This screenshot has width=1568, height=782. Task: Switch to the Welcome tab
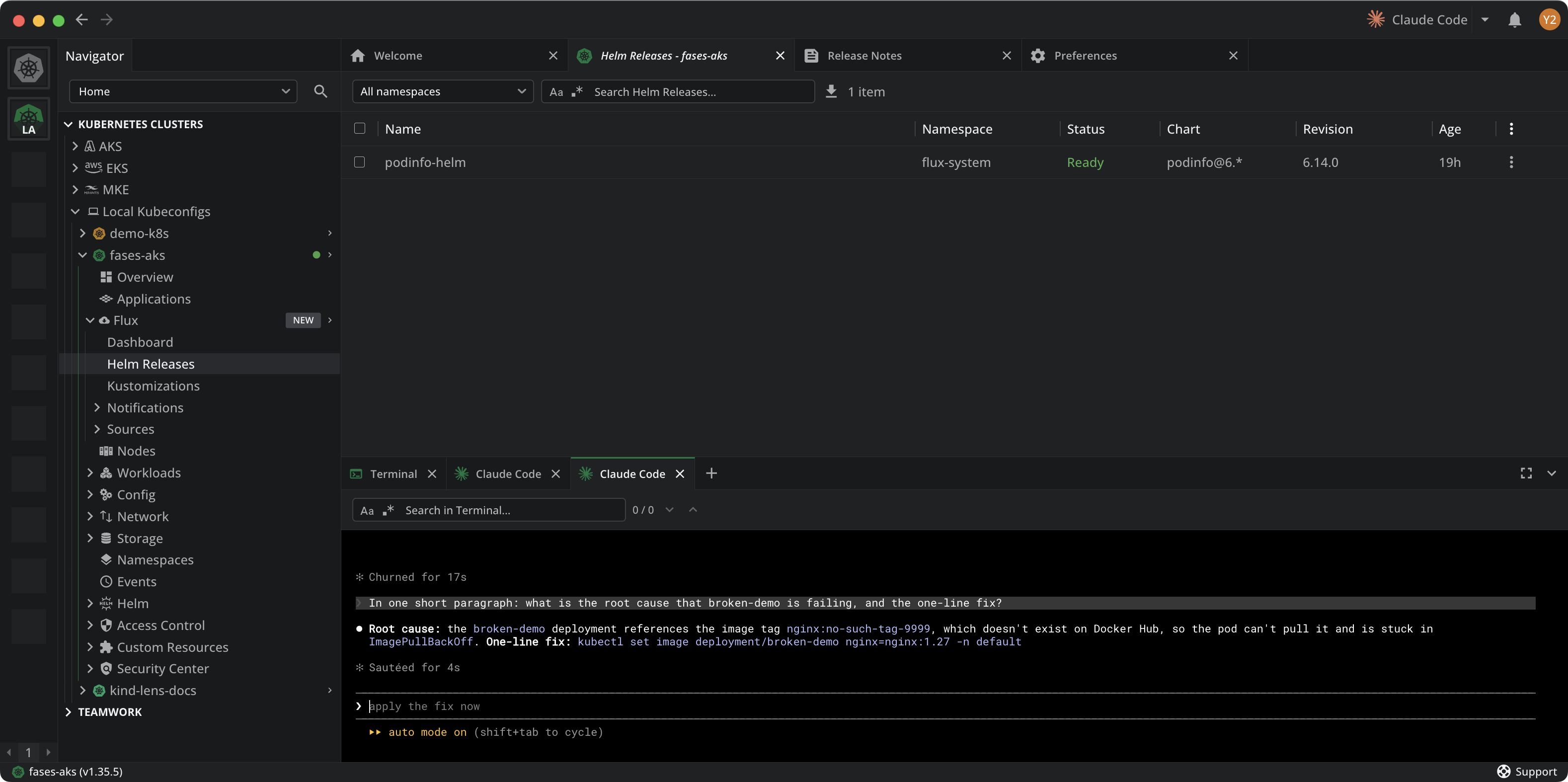[x=454, y=55]
